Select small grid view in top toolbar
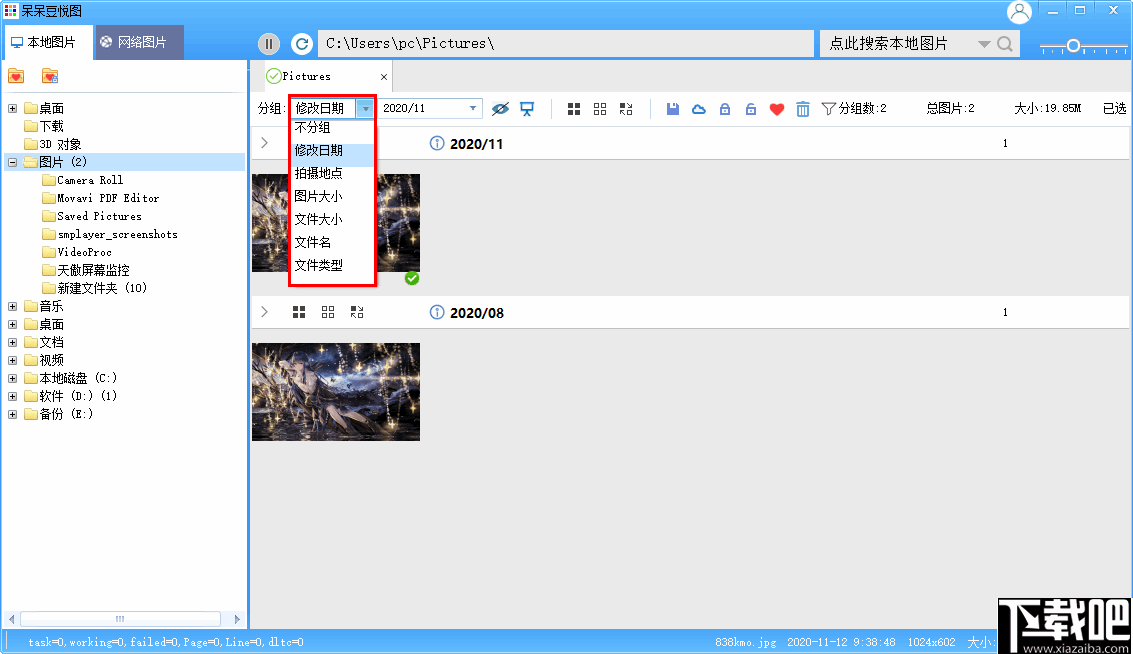1133x654 pixels. (600, 109)
